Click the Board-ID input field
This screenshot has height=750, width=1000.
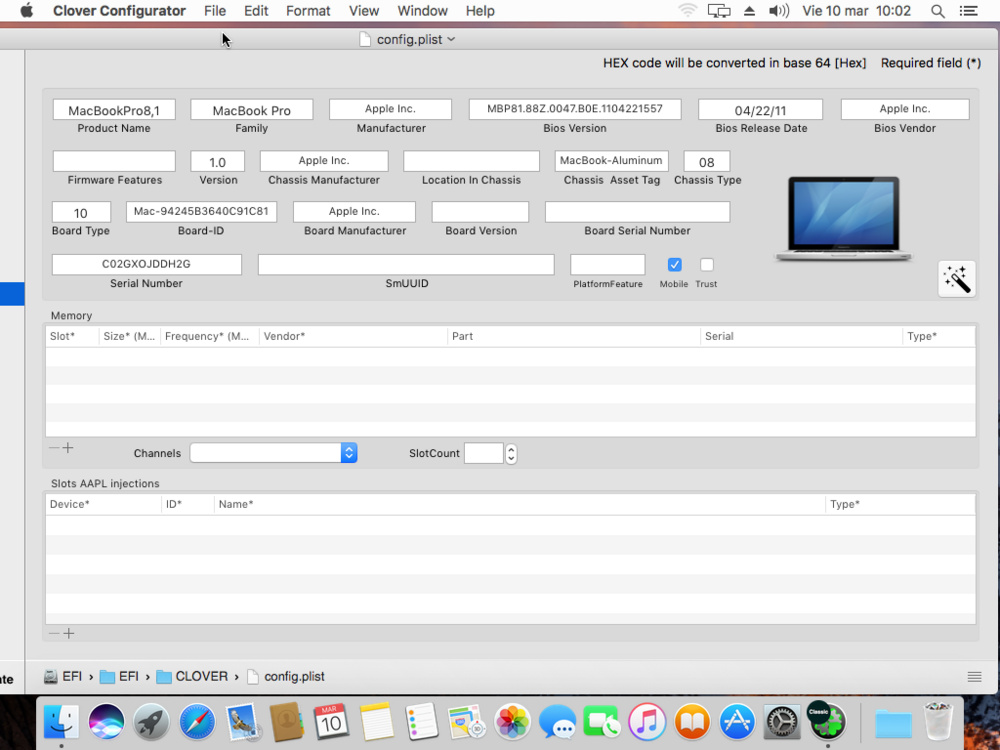point(202,212)
